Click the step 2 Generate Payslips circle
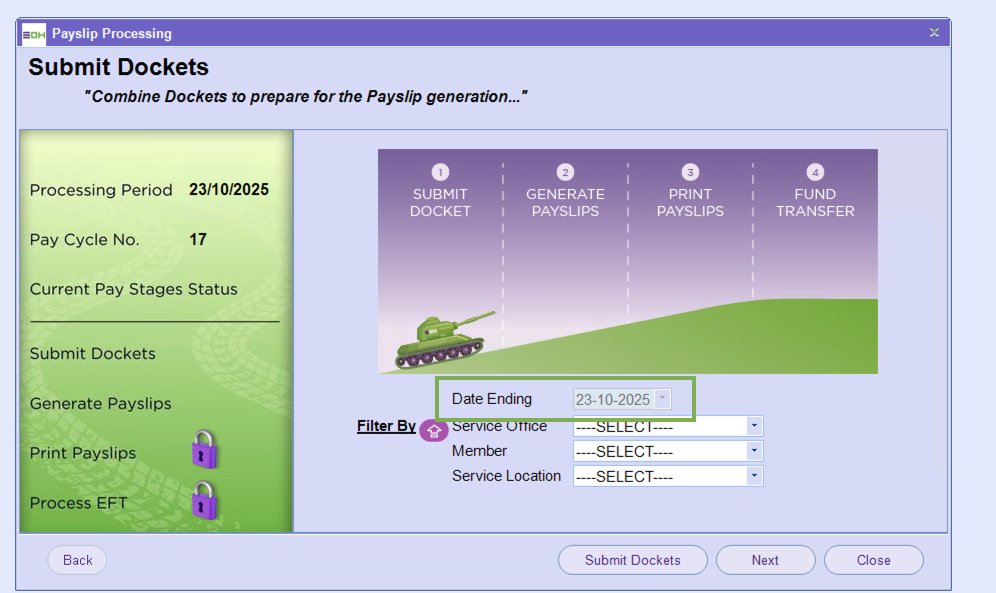996x593 pixels. [565, 172]
